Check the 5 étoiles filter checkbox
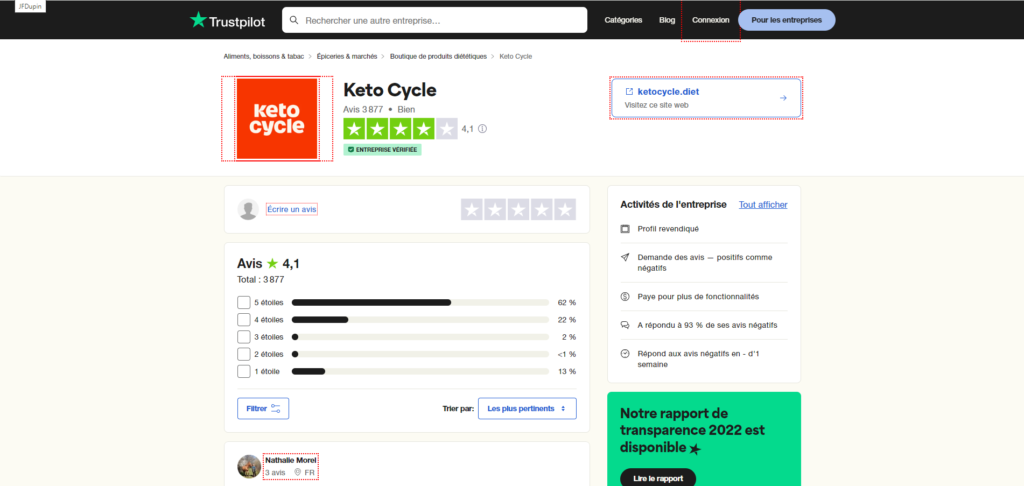 pyautogui.click(x=244, y=302)
